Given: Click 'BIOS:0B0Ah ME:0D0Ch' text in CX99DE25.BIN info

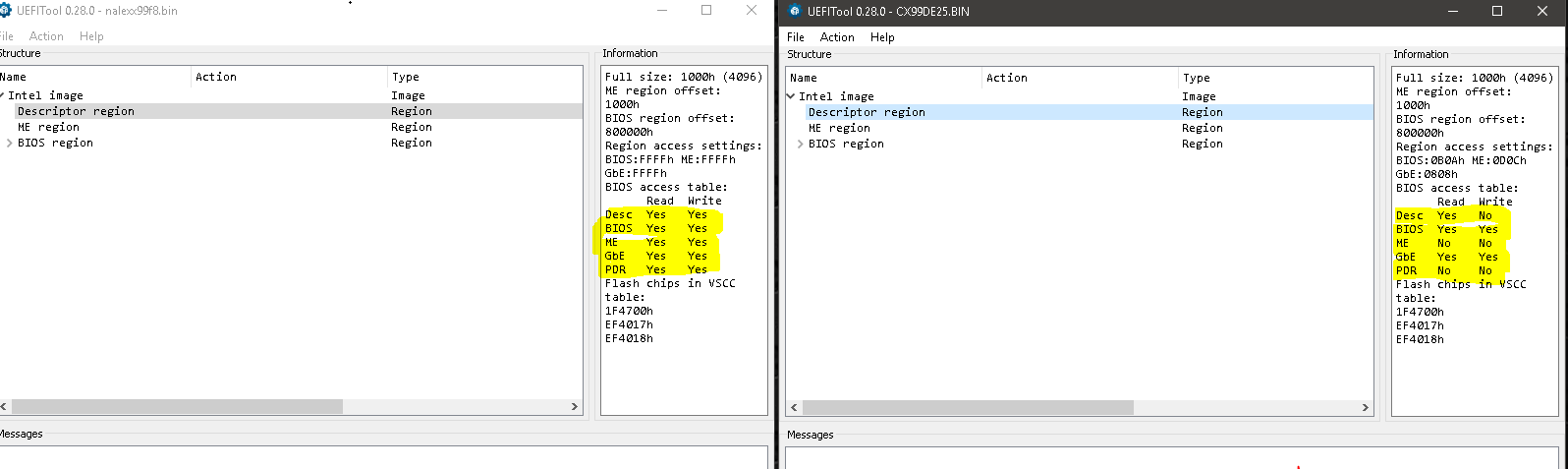Looking at the screenshot, I should click(x=1461, y=160).
